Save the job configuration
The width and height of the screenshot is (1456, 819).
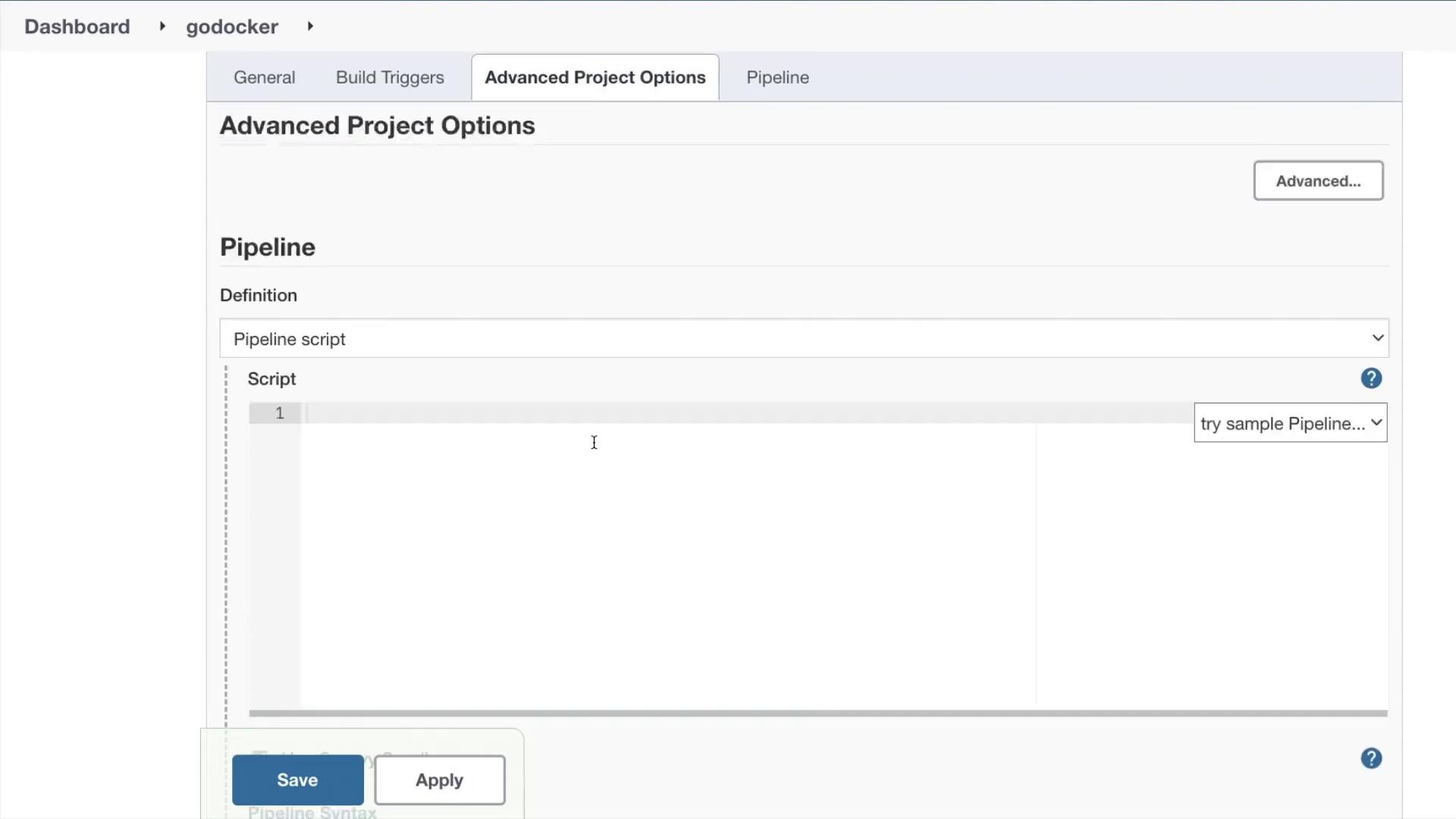[x=297, y=780]
